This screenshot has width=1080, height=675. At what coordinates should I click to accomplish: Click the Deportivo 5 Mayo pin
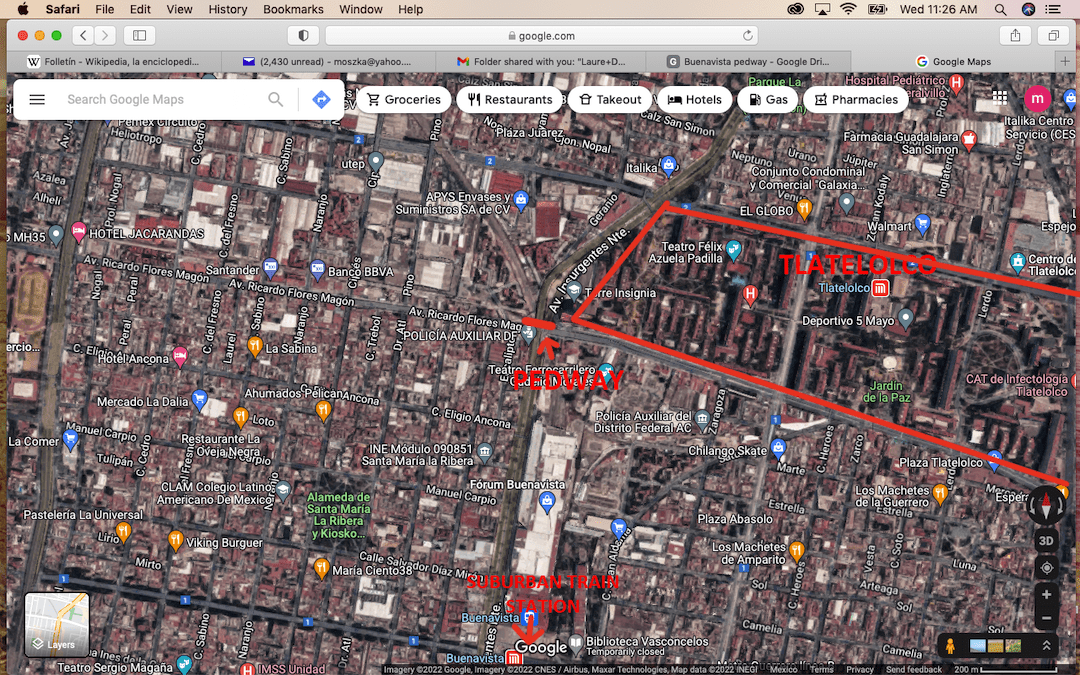[906, 318]
